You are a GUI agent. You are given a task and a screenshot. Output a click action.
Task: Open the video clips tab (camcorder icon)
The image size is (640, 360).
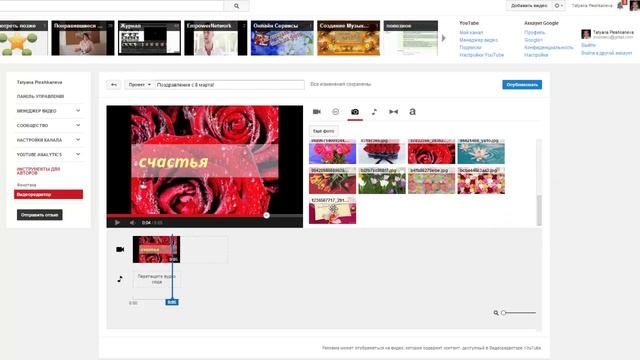click(x=317, y=111)
